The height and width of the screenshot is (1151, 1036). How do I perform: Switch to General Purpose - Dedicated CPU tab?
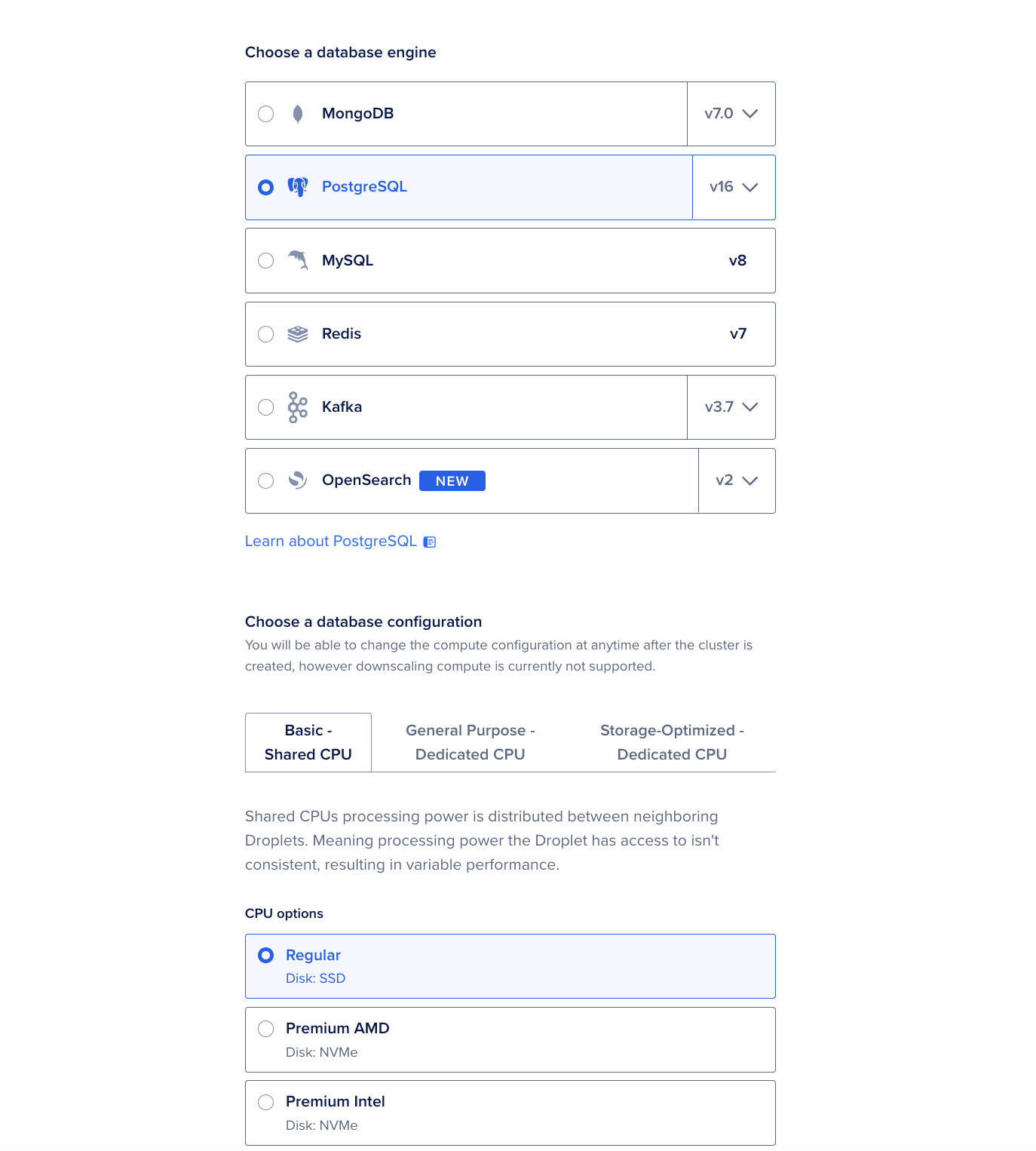(x=470, y=742)
